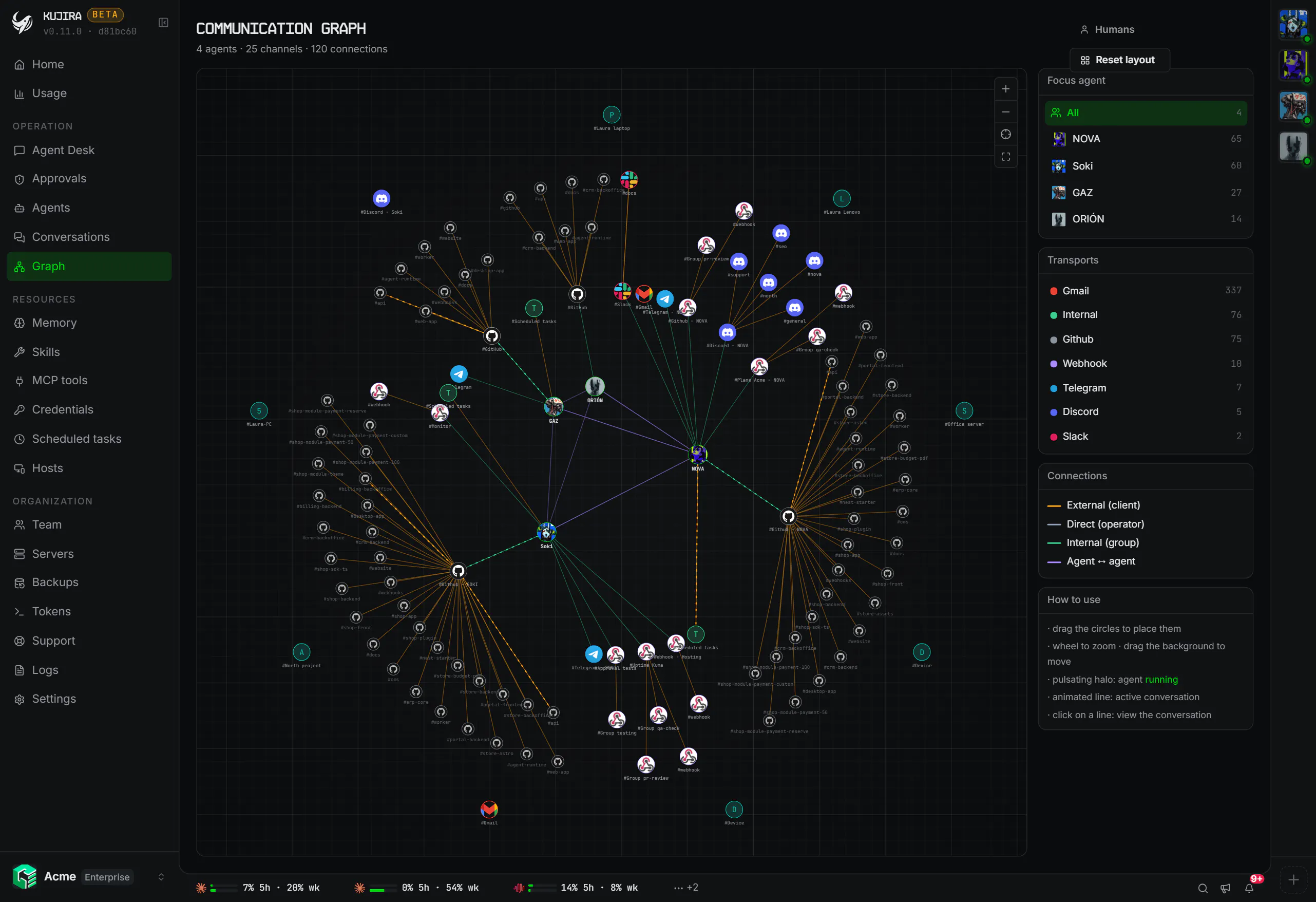The width and height of the screenshot is (1316, 902).
Task: Focus graph on NOVA agent
Action: [x=1146, y=139]
